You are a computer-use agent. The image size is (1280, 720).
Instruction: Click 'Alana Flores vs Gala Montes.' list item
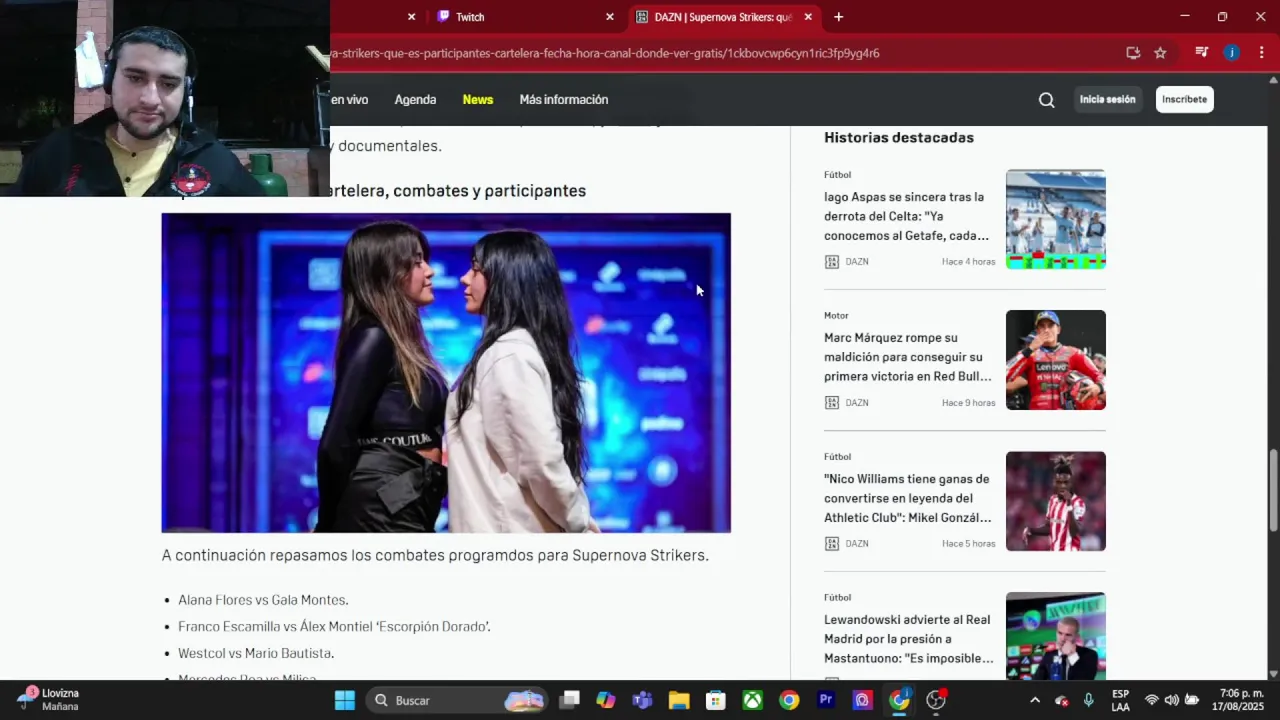pyautogui.click(x=263, y=600)
